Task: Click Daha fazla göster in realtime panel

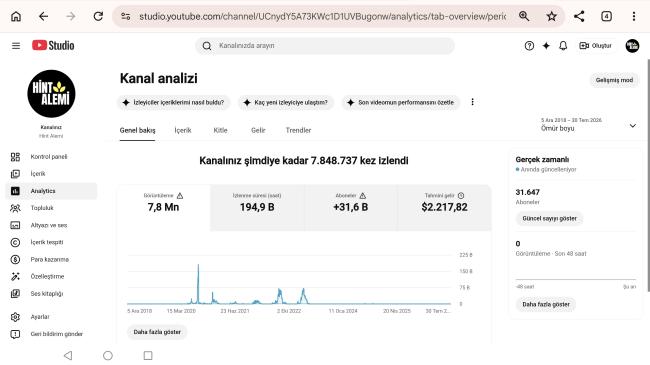Action: (x=546, y=304)
